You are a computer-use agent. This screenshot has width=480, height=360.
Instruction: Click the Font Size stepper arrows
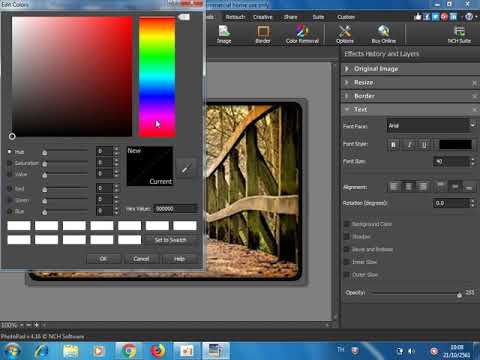[473, 162]
